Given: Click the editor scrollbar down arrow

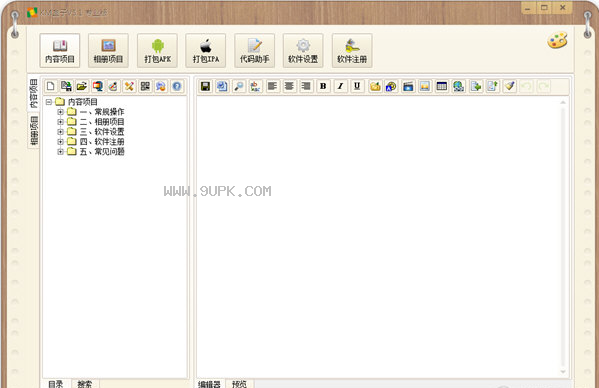Looking at the screenshot, I should tap(563, 371).
